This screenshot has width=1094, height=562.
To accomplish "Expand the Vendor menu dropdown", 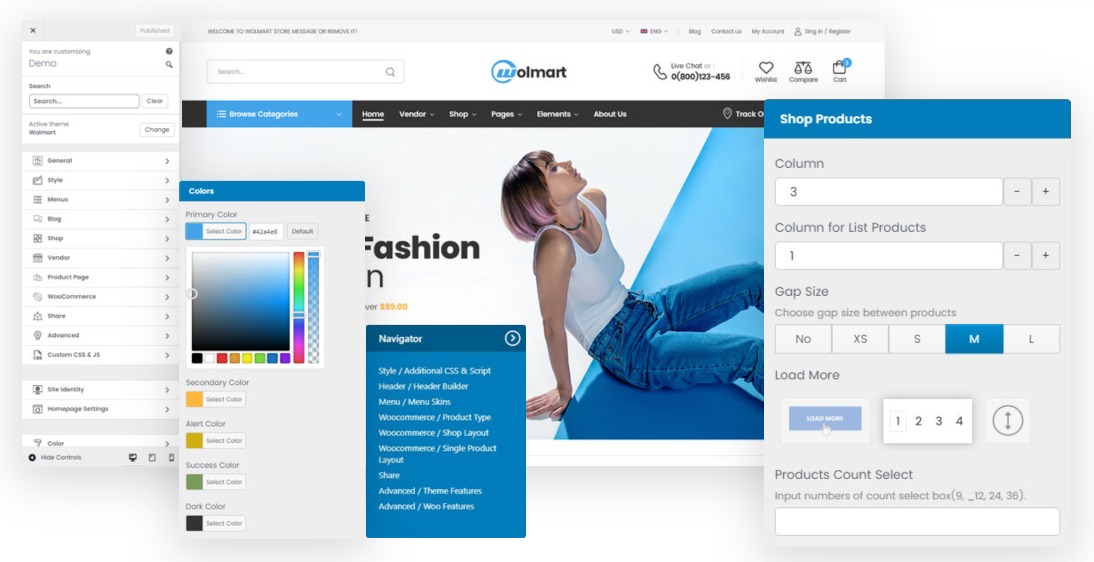I will (417, 114).
